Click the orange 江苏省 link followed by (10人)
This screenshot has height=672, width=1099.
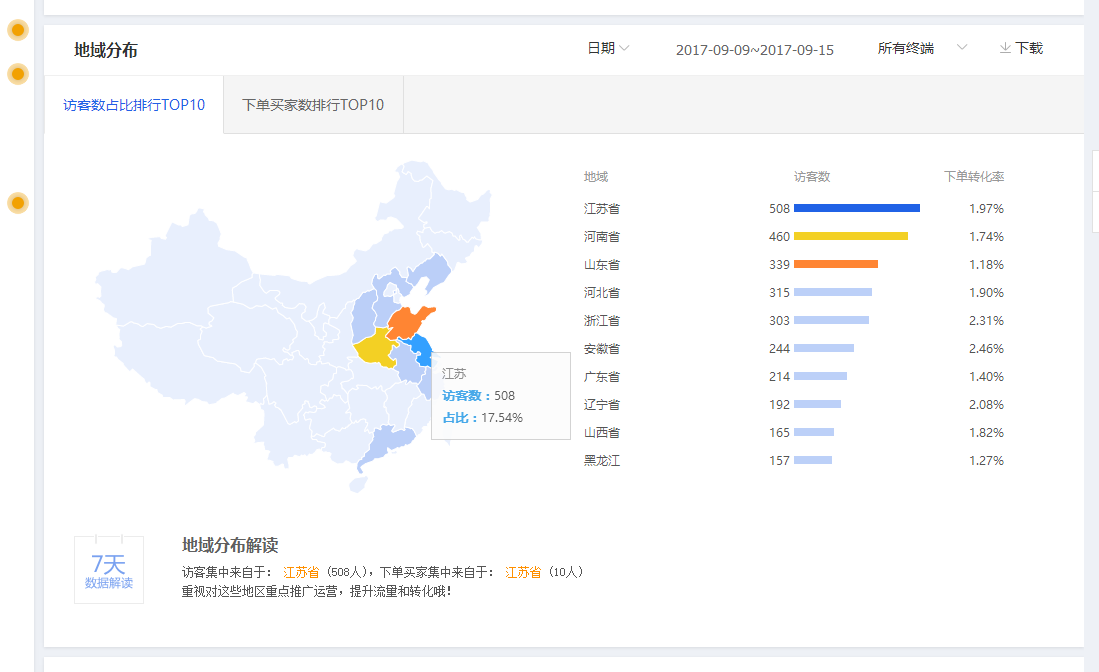click(523, 572)
